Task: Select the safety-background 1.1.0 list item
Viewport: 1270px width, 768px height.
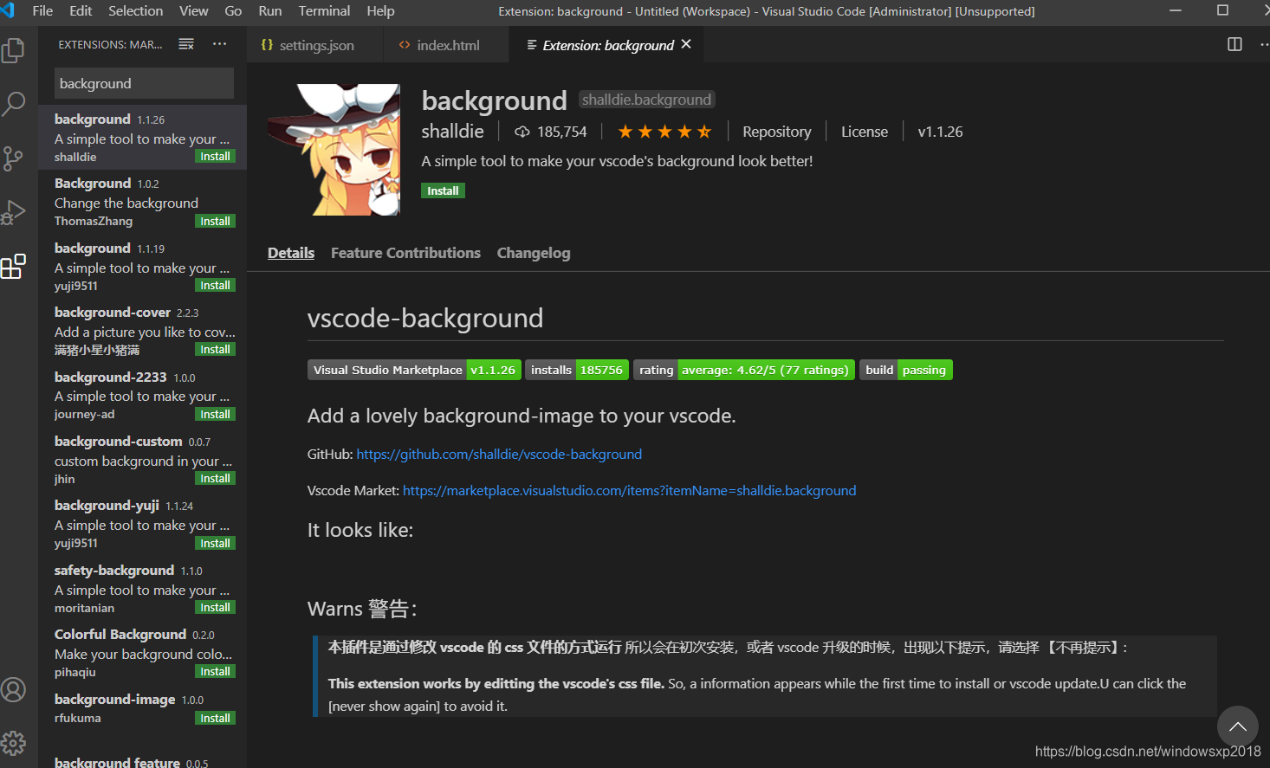Action: click(x=142, y=589)
